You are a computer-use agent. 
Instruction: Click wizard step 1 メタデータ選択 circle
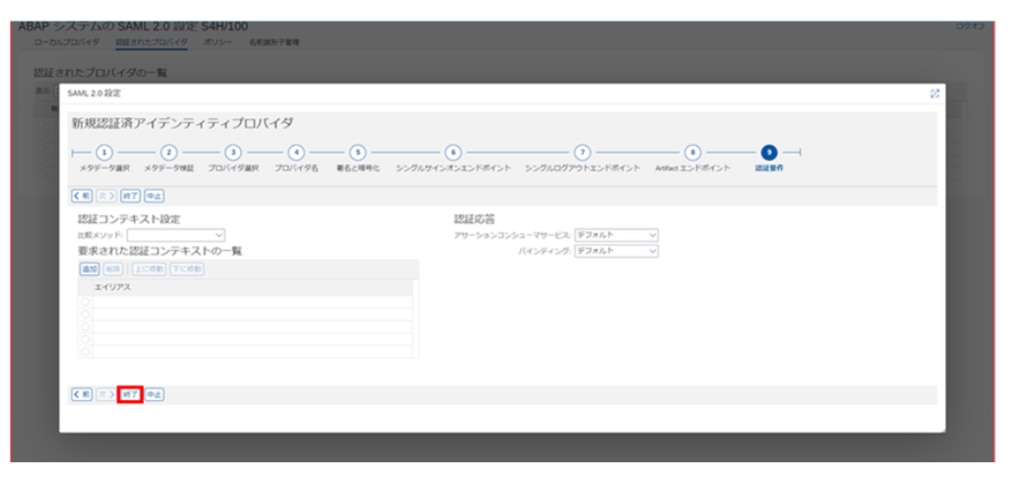coord(104,152)
